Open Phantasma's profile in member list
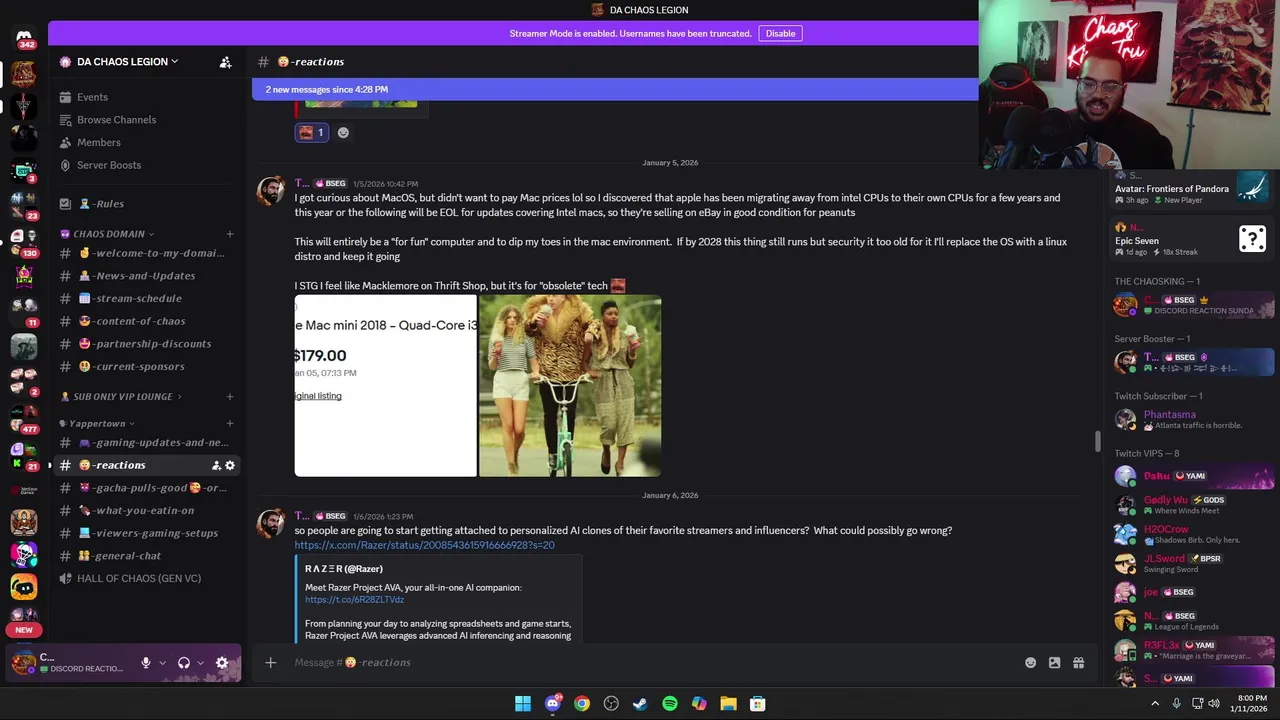This screenshot has height=720, width=1280. click(x=1194, y=419)
